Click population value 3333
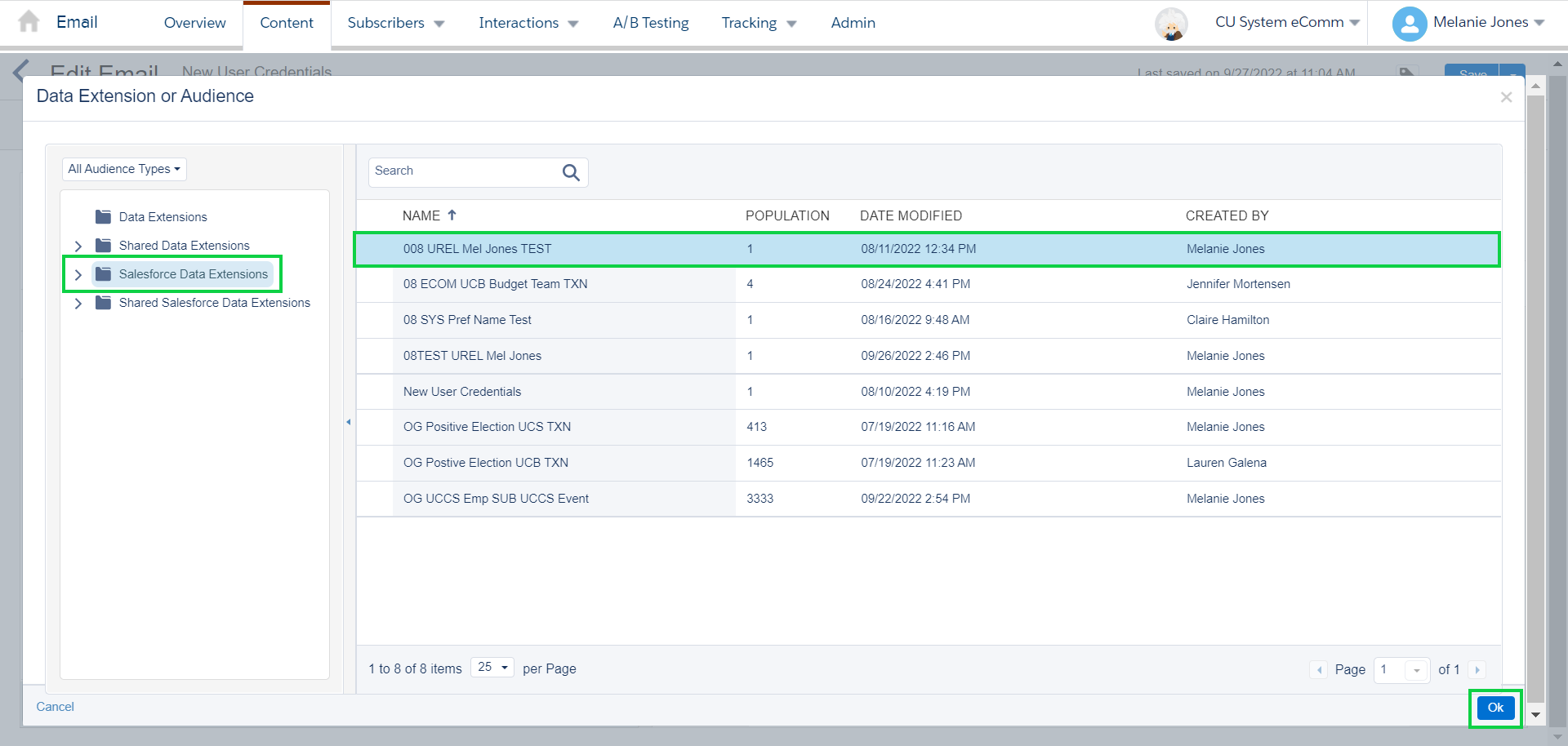 [x=759, y=499]
